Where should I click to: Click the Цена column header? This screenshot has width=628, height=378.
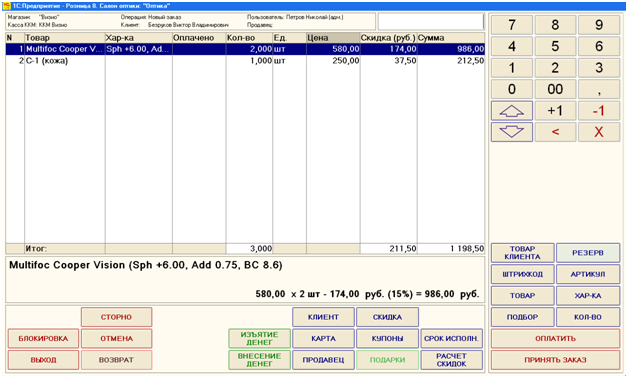pyautogui.click(x=333, y=38)
